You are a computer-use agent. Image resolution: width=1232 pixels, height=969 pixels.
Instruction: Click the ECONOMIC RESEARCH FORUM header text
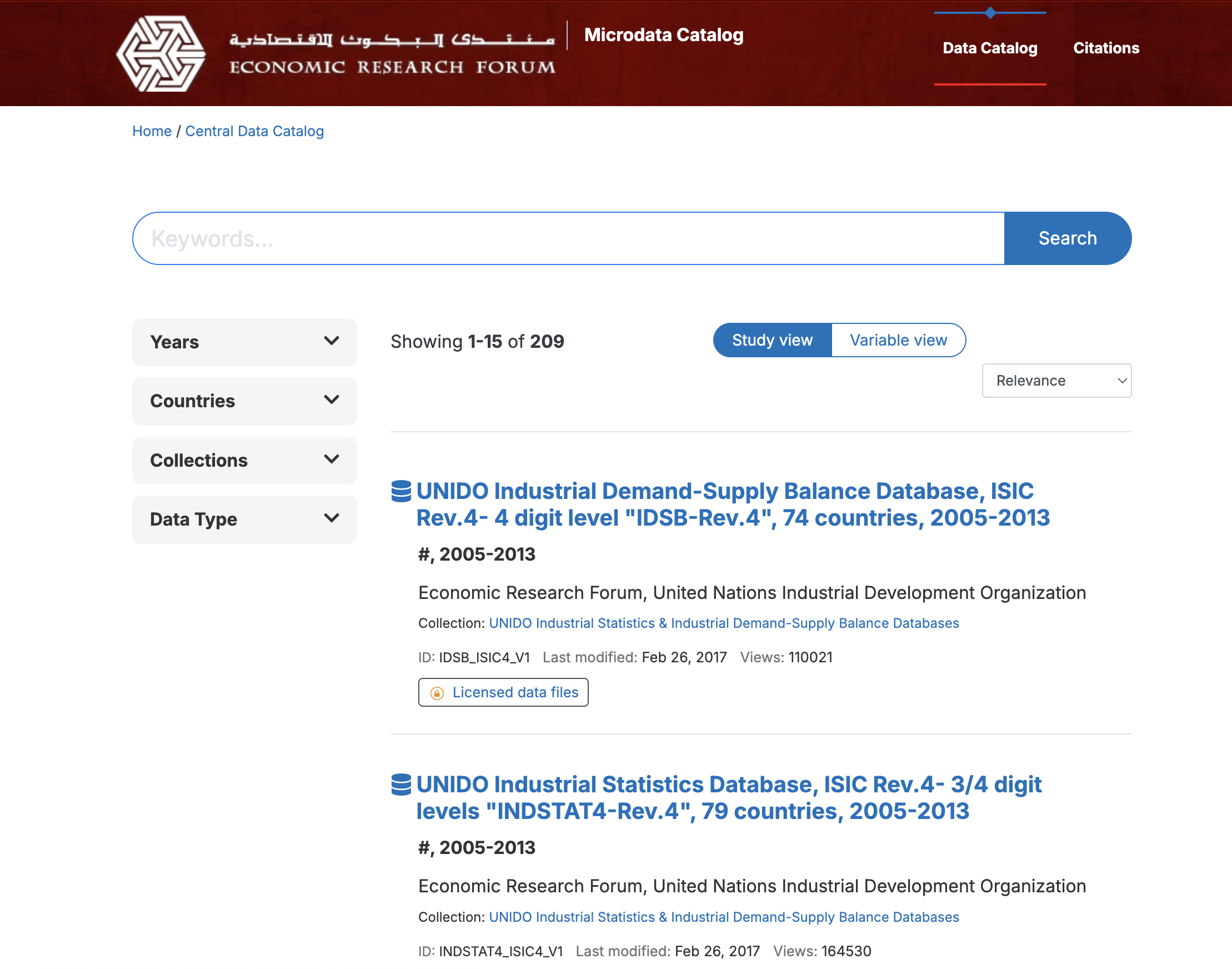coord(393,68)
